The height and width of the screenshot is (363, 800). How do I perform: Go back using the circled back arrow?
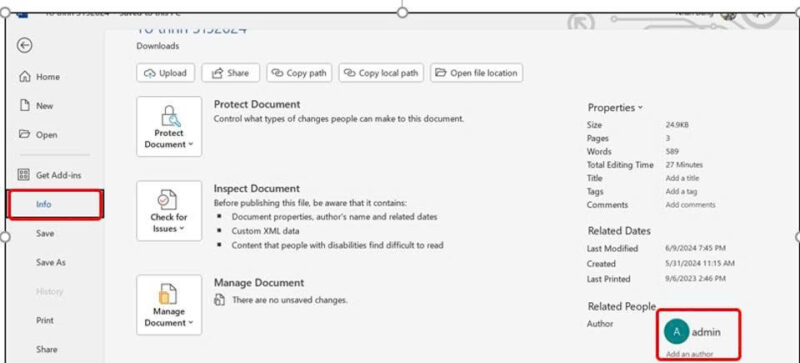tap(24, 45)
